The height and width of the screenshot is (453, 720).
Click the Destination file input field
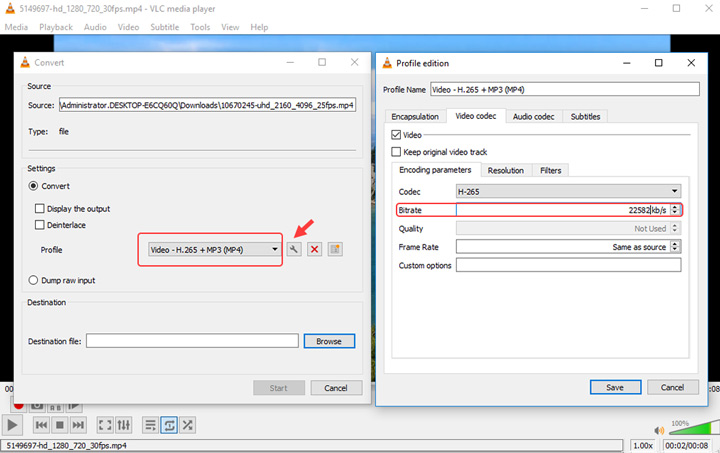tap(192, 341)
